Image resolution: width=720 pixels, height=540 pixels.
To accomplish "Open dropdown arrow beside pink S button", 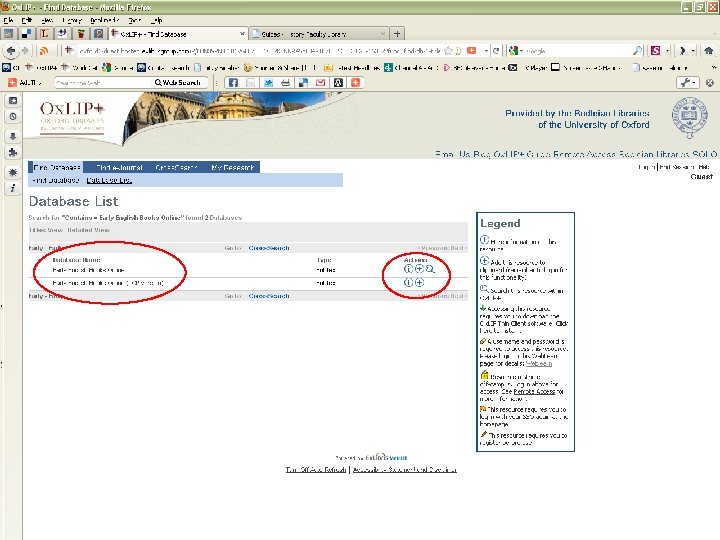I will pyautogui.click(x=667, y=51).
